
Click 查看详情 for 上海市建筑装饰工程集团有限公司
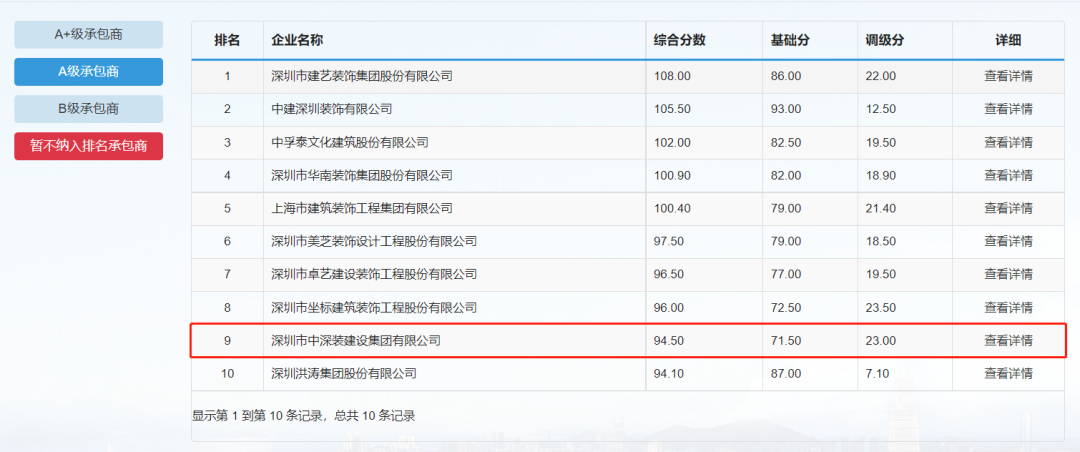click(x=1008, y=208)
